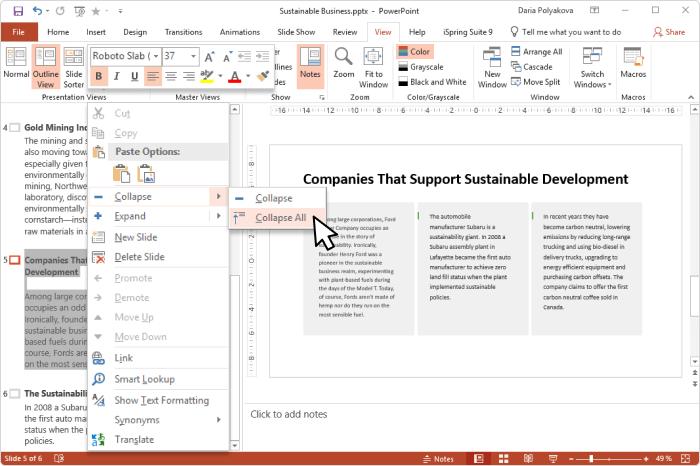700x466 pixels.
Task: Select Black and White mode
Action: 432,82
